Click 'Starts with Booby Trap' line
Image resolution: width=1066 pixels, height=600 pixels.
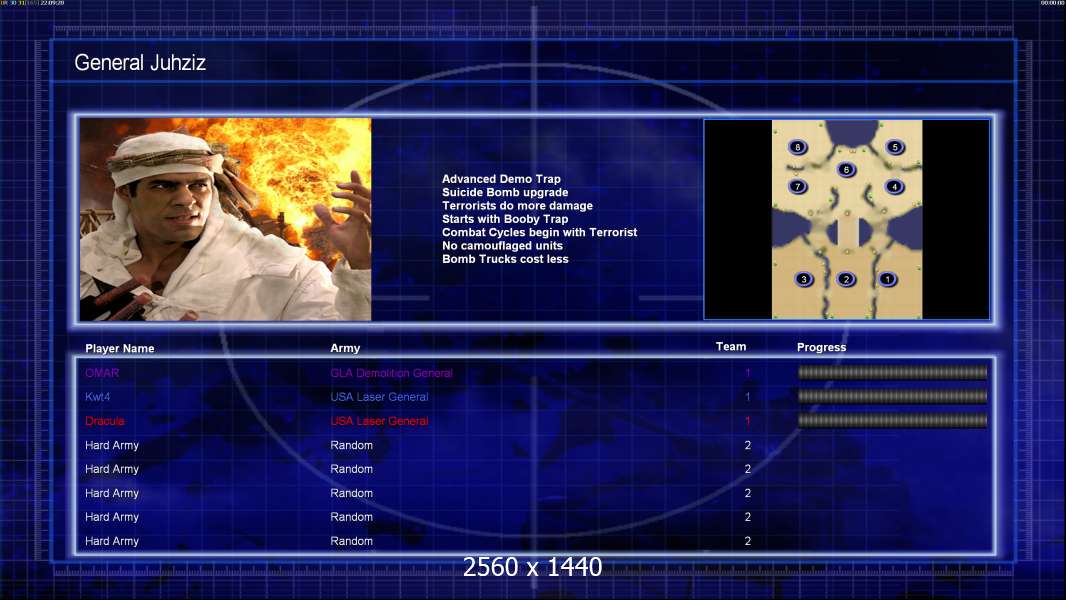(x=505, y=219)
